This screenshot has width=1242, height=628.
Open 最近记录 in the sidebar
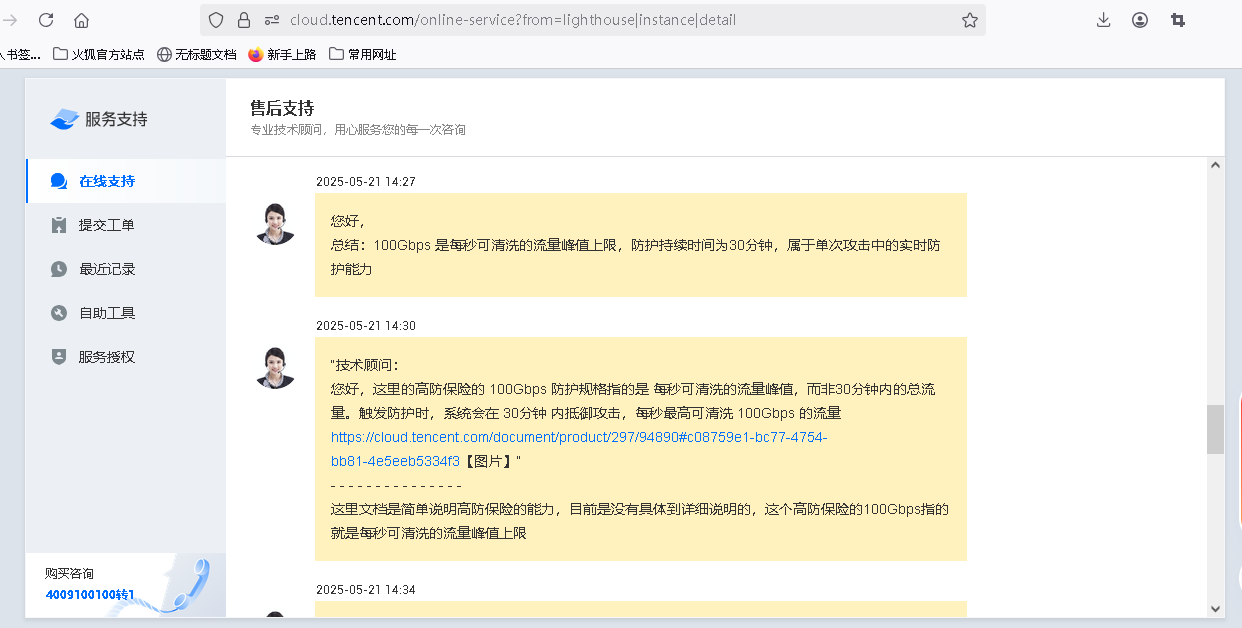[126, 269]
